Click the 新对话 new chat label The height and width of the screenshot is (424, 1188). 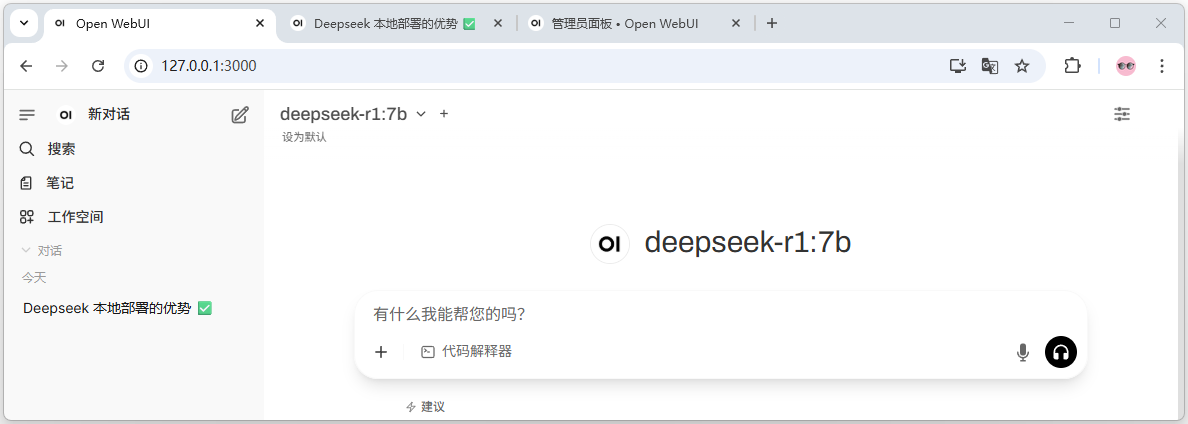point(109,114)
